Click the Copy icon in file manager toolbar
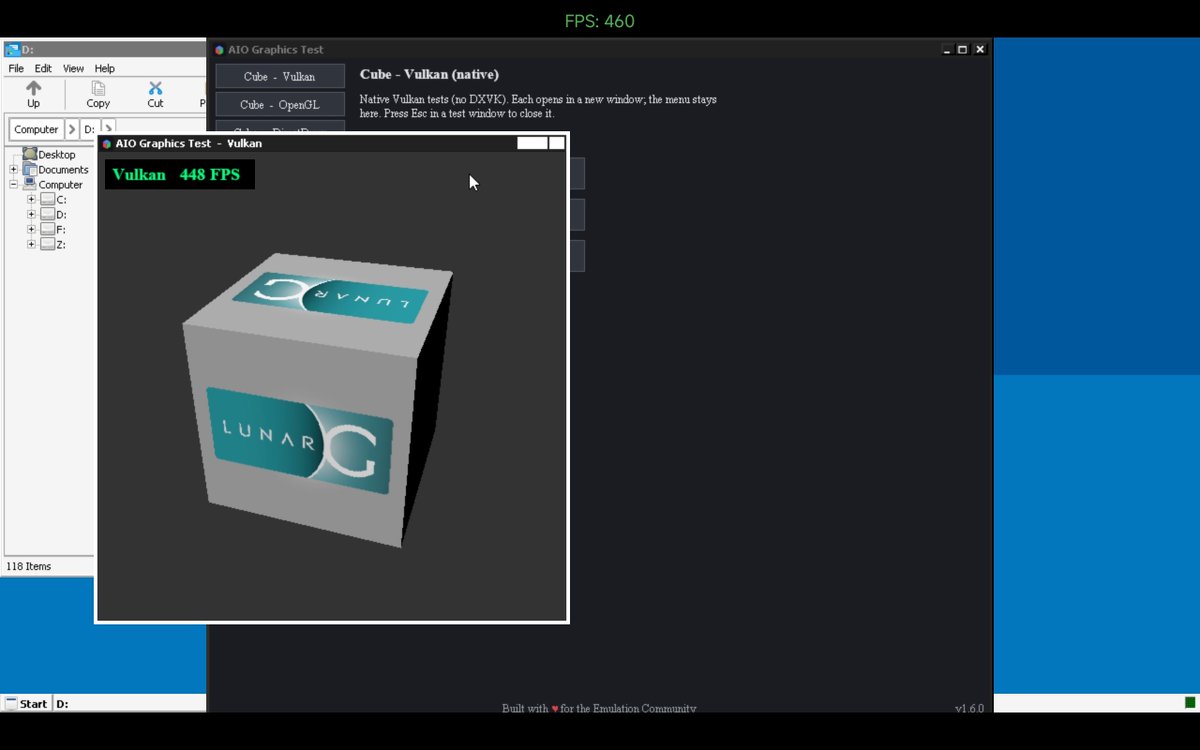This screenshot has height=750, width=1200. 98,89
